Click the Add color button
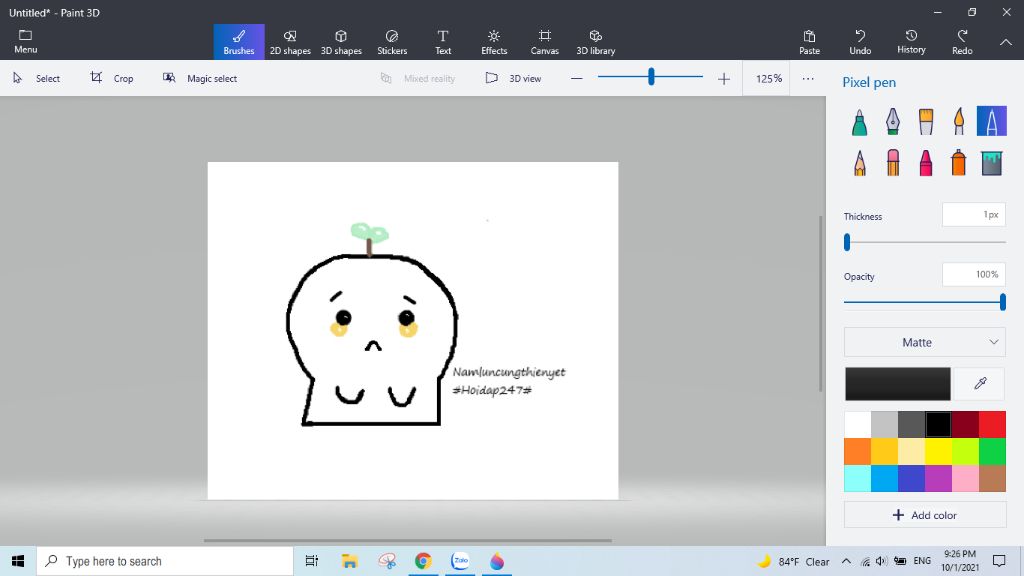The height and width of the screenshot is (576, 1024). click(x=925, y=515)
